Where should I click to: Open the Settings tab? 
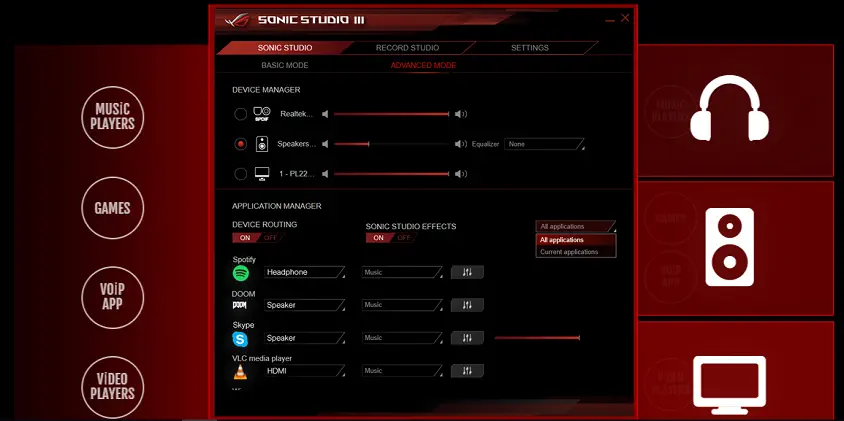click(529, 47)
